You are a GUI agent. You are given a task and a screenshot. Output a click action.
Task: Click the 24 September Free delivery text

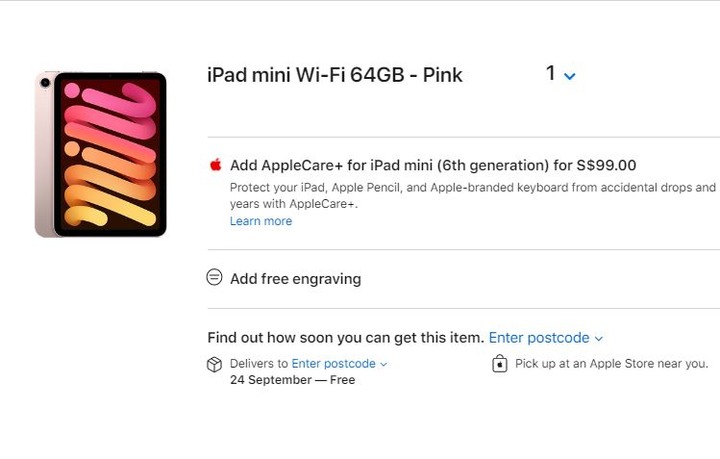[x=292, y=380]
